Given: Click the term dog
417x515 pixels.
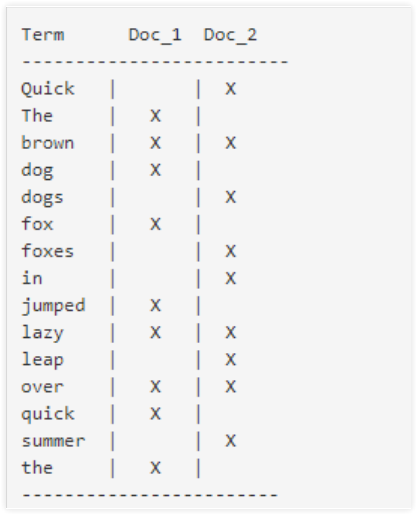Looking at the screenshot, I should pos(37,171).
